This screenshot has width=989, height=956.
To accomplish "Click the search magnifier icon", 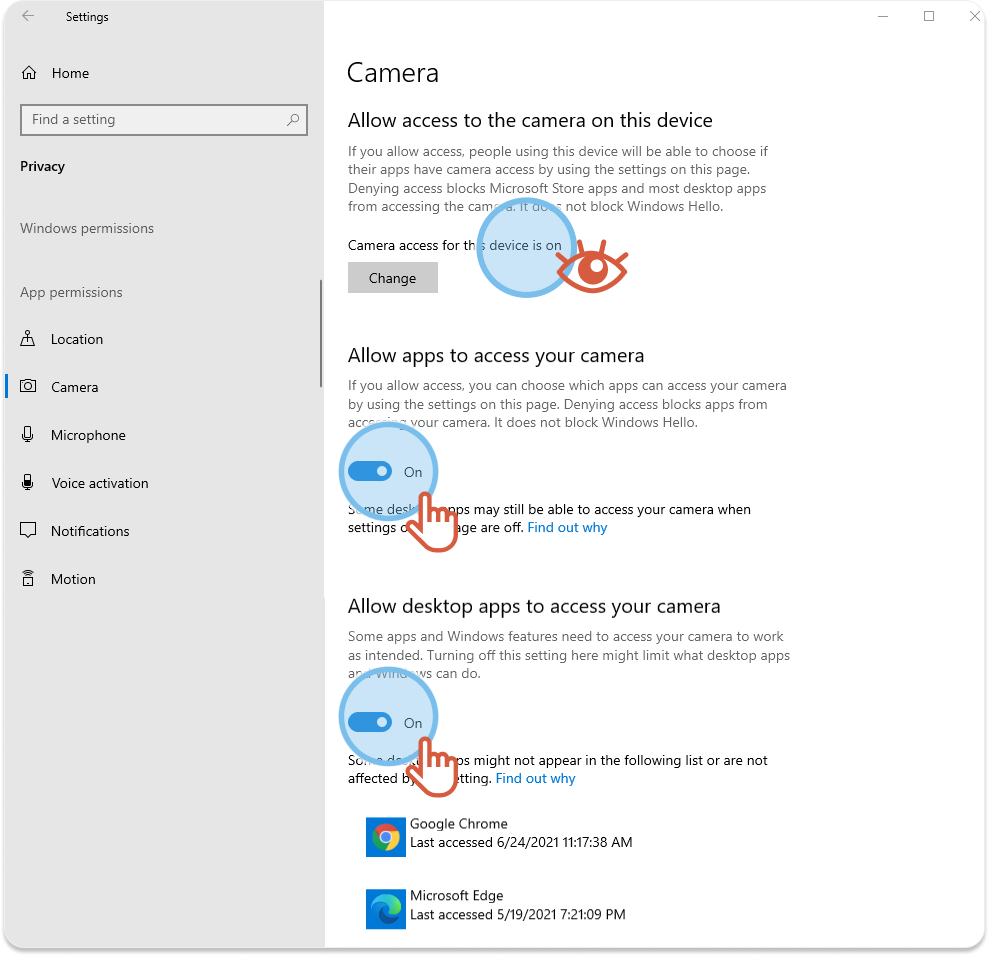I will pos(293,120).
